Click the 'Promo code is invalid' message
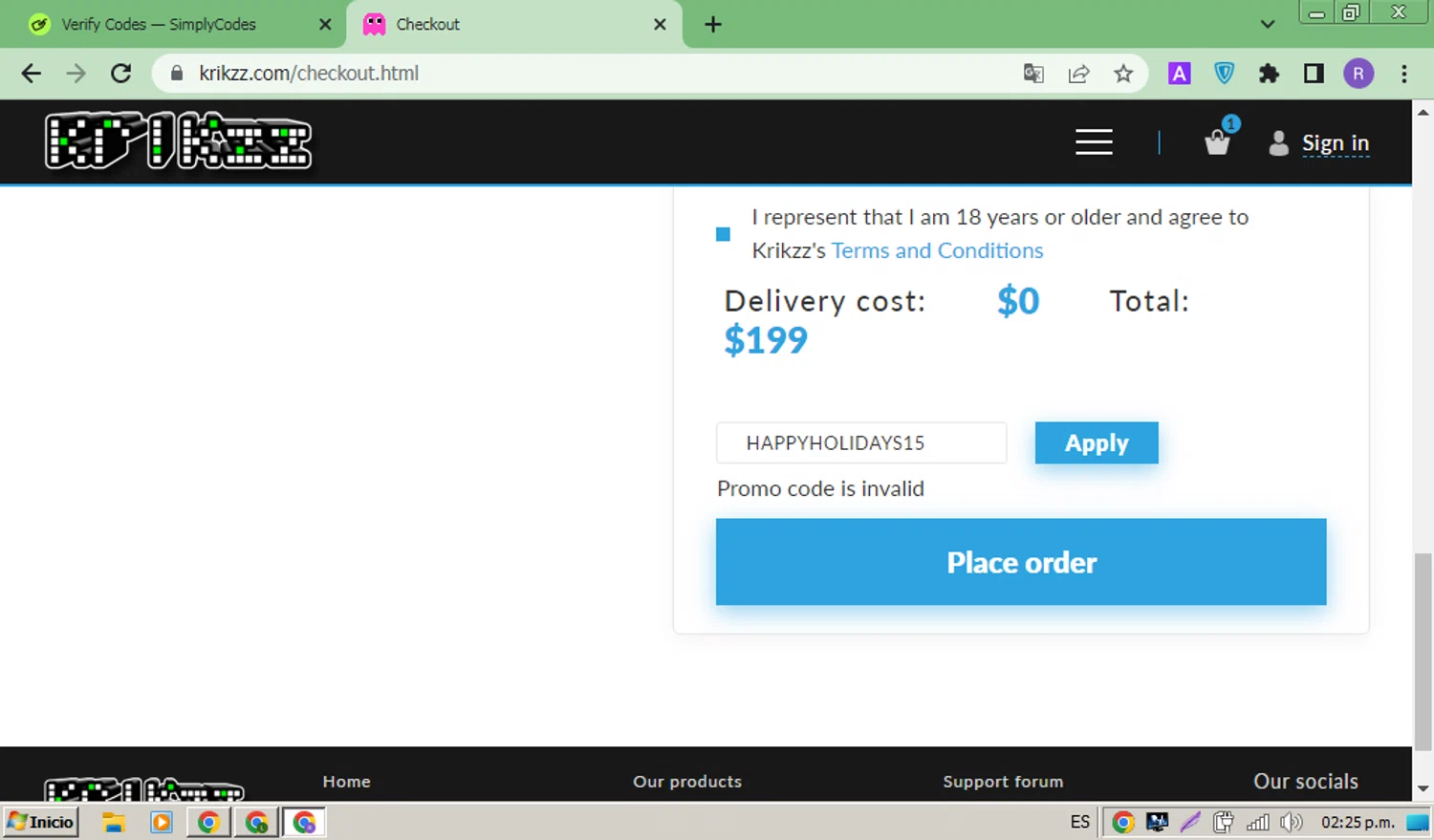1434x840 pixels. point(820,488)
